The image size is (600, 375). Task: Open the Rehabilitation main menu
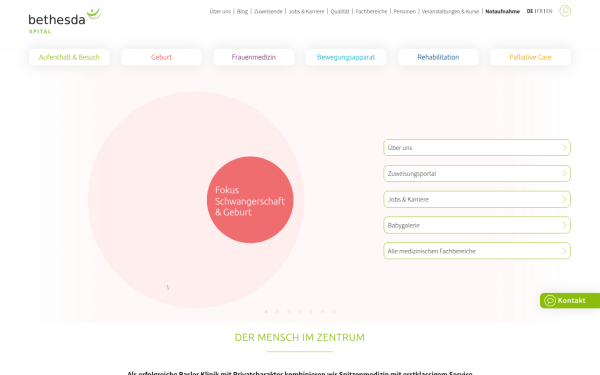pos(438,57)
